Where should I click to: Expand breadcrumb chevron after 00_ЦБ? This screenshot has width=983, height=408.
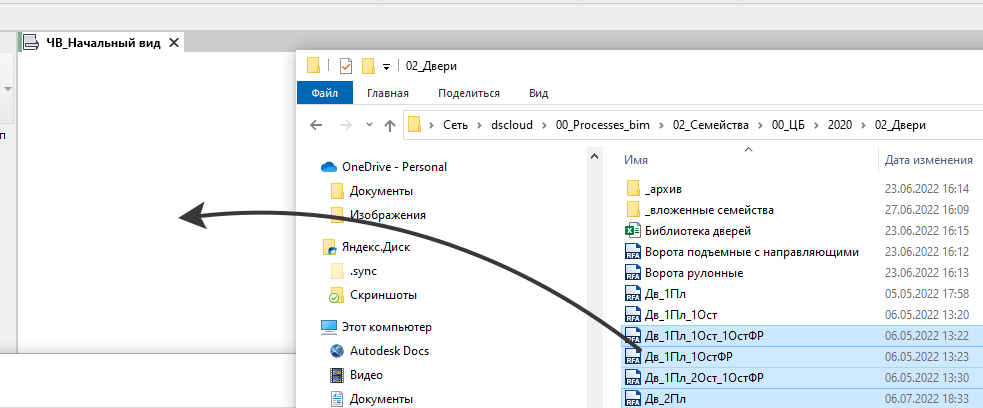coord(817,125)
